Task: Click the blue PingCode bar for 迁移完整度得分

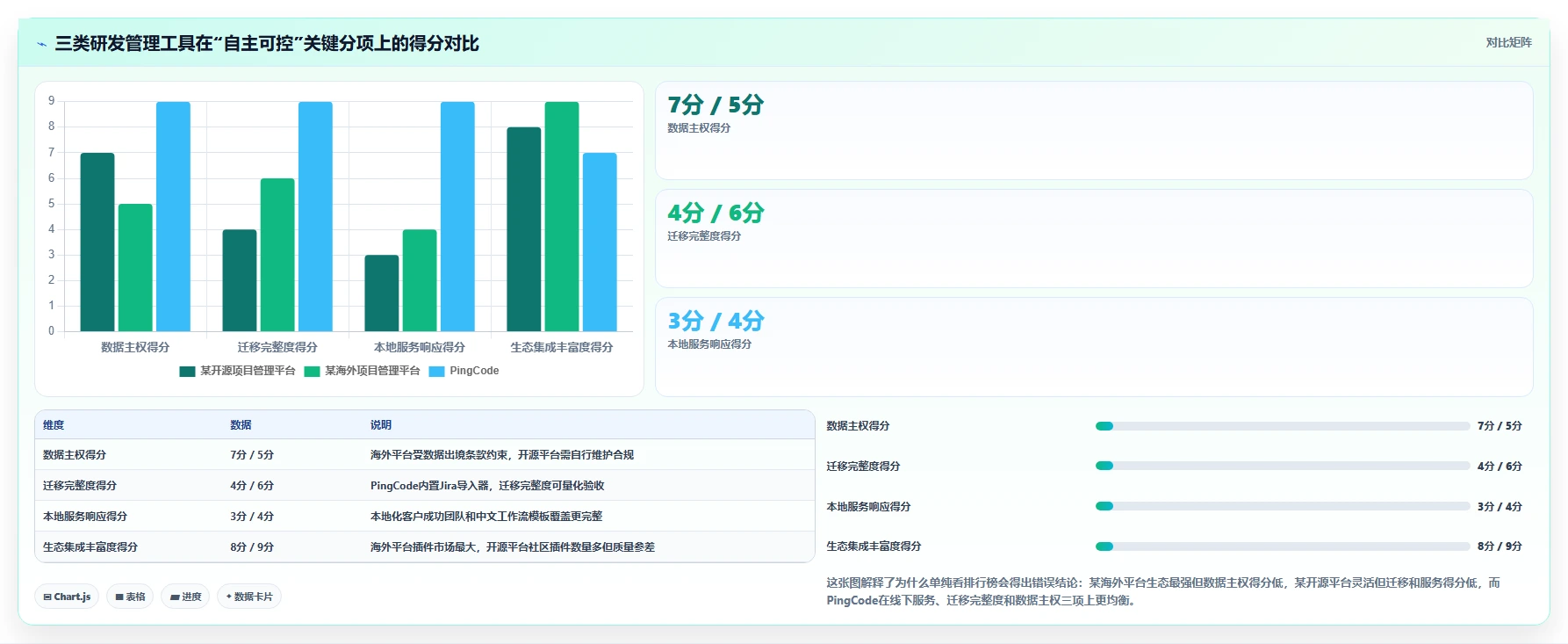Action: click(x=315, y=216)
